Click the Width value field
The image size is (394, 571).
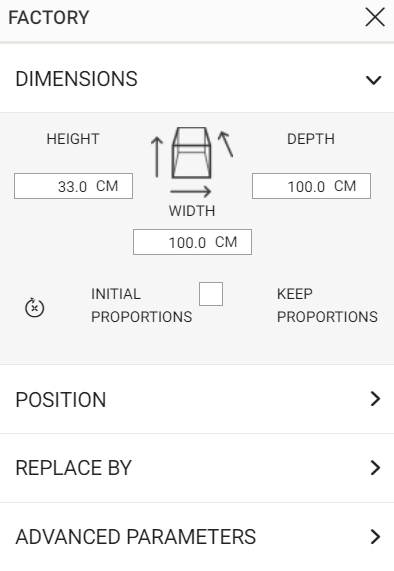coord(192,242)
